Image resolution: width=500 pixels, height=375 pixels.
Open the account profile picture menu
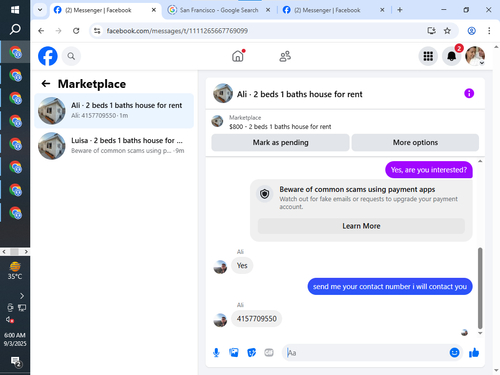point(475,56)
